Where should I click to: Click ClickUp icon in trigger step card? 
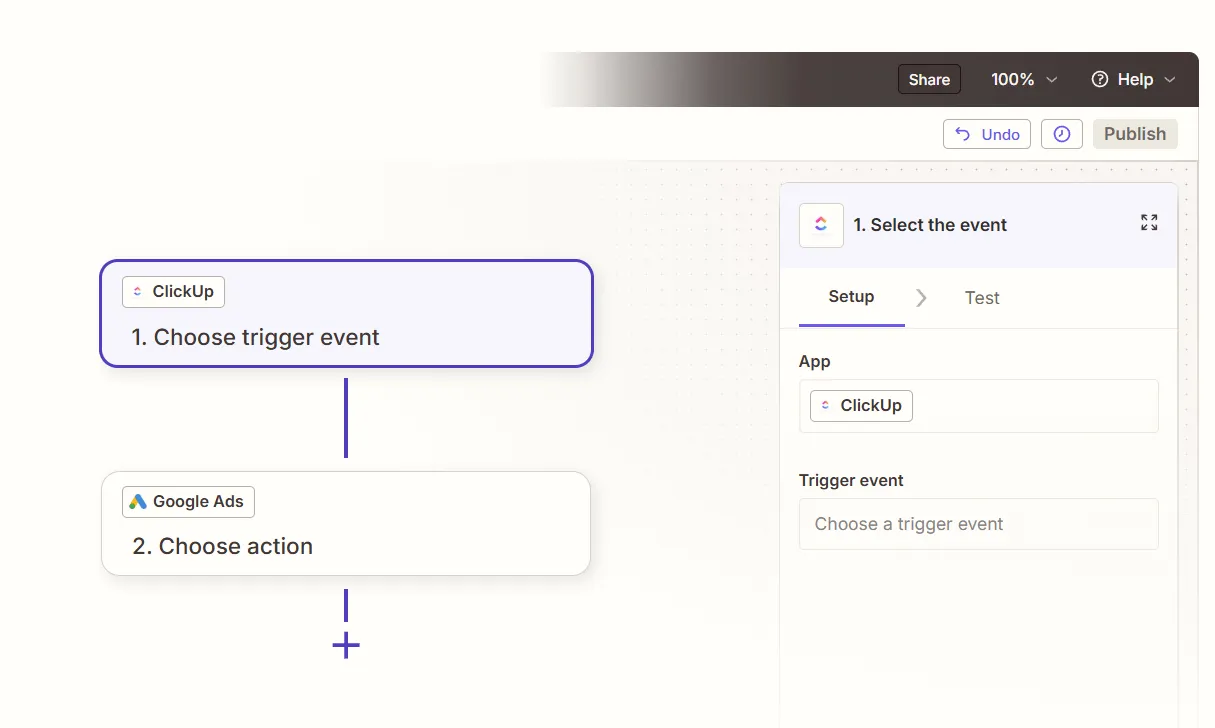(x=138, y=292)
